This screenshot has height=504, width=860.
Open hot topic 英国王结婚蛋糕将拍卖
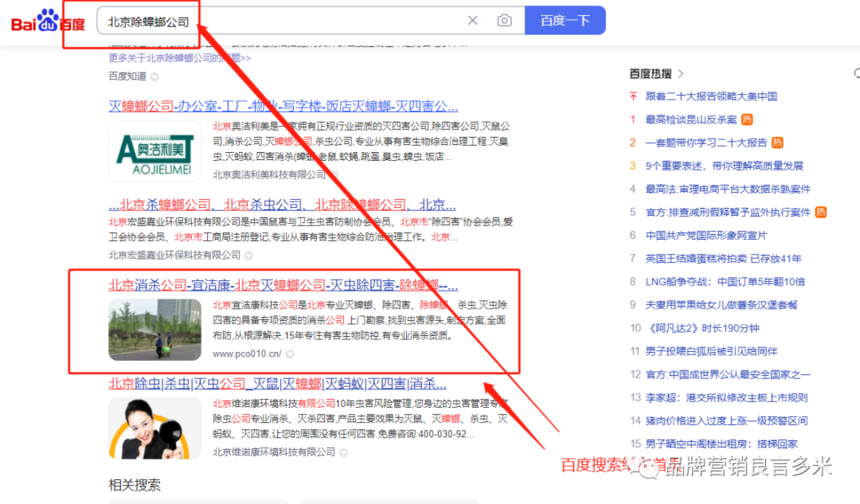(723, 258)
